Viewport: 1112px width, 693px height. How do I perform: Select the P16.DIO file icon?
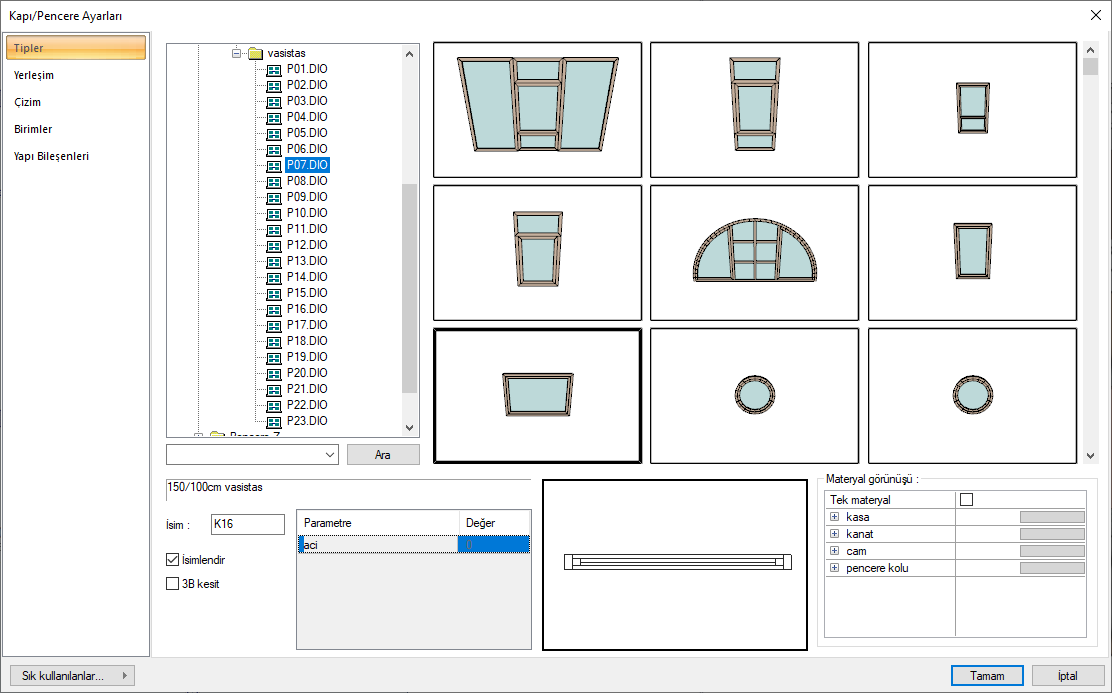274,309
